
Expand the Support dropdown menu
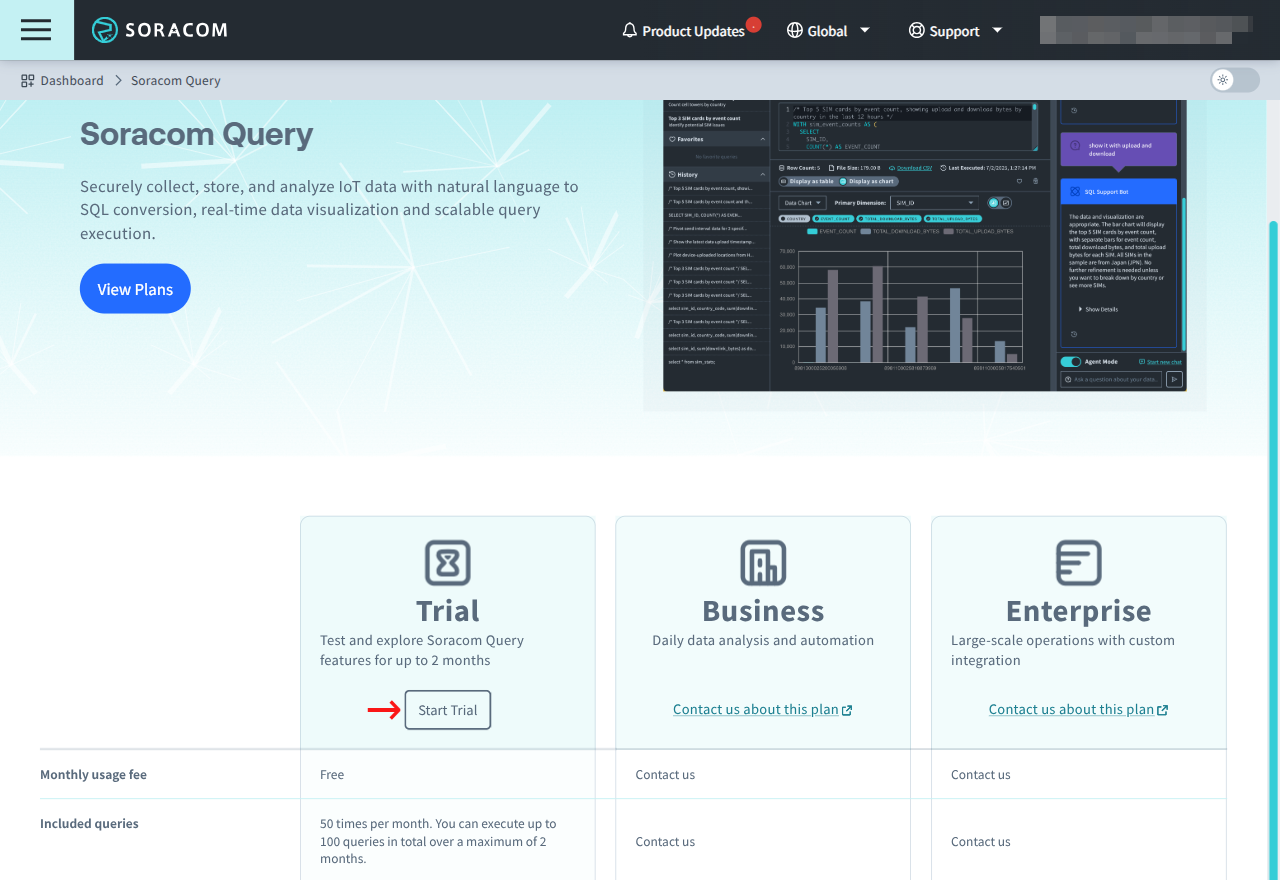point(997,31)
